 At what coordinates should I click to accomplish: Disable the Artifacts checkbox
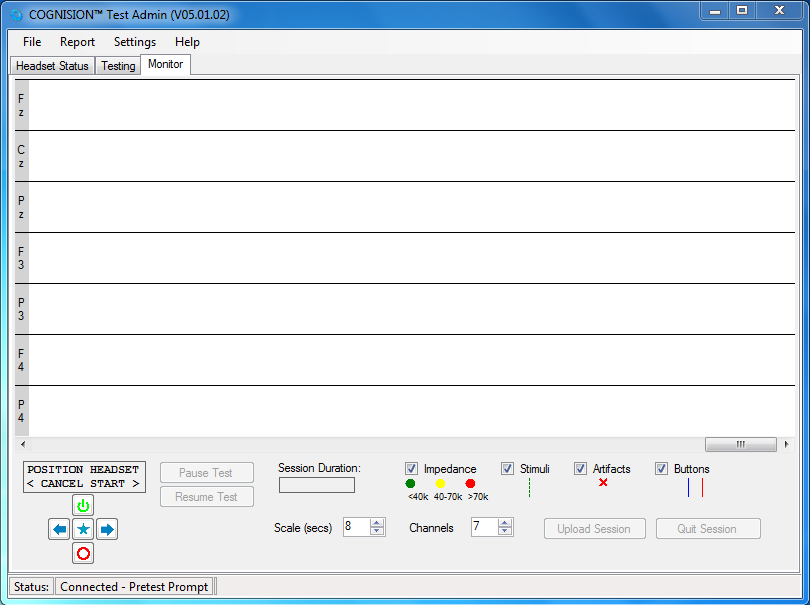pos(580,469)
